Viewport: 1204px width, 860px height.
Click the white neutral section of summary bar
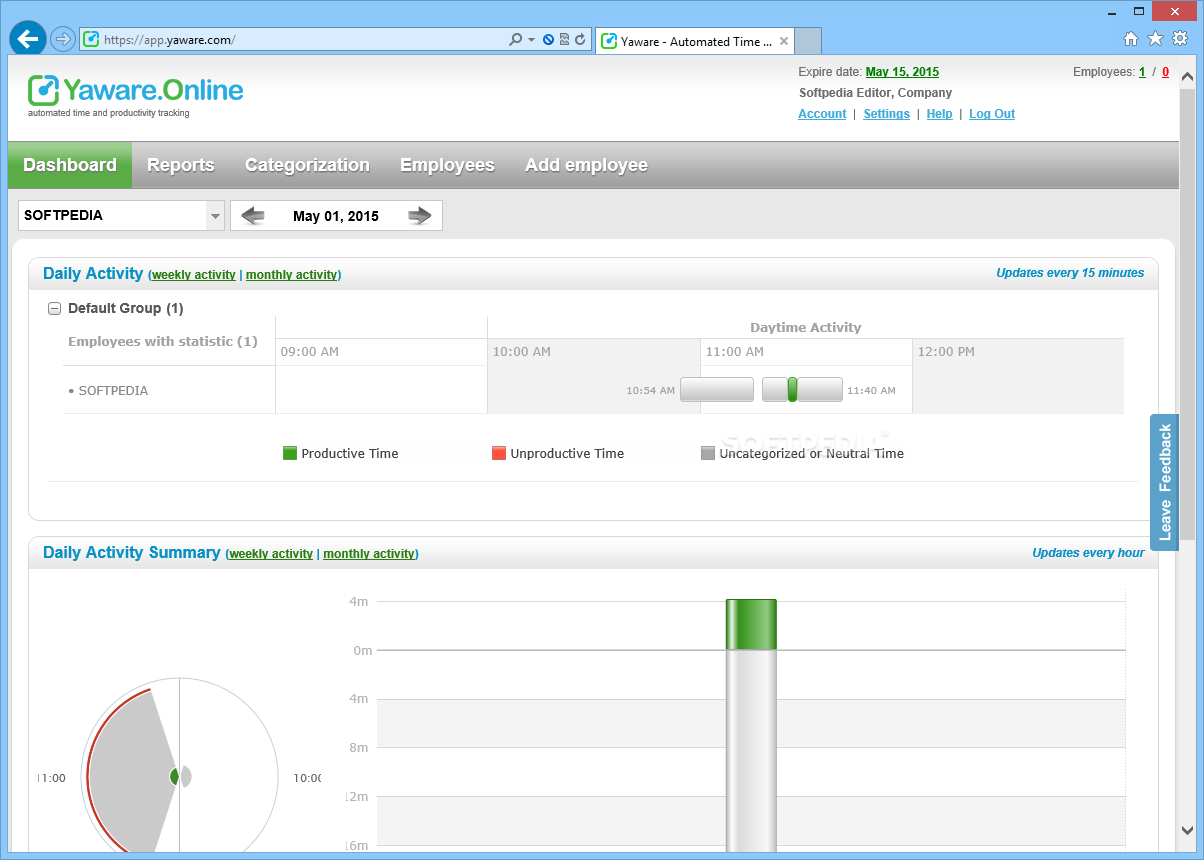[751, 750]
